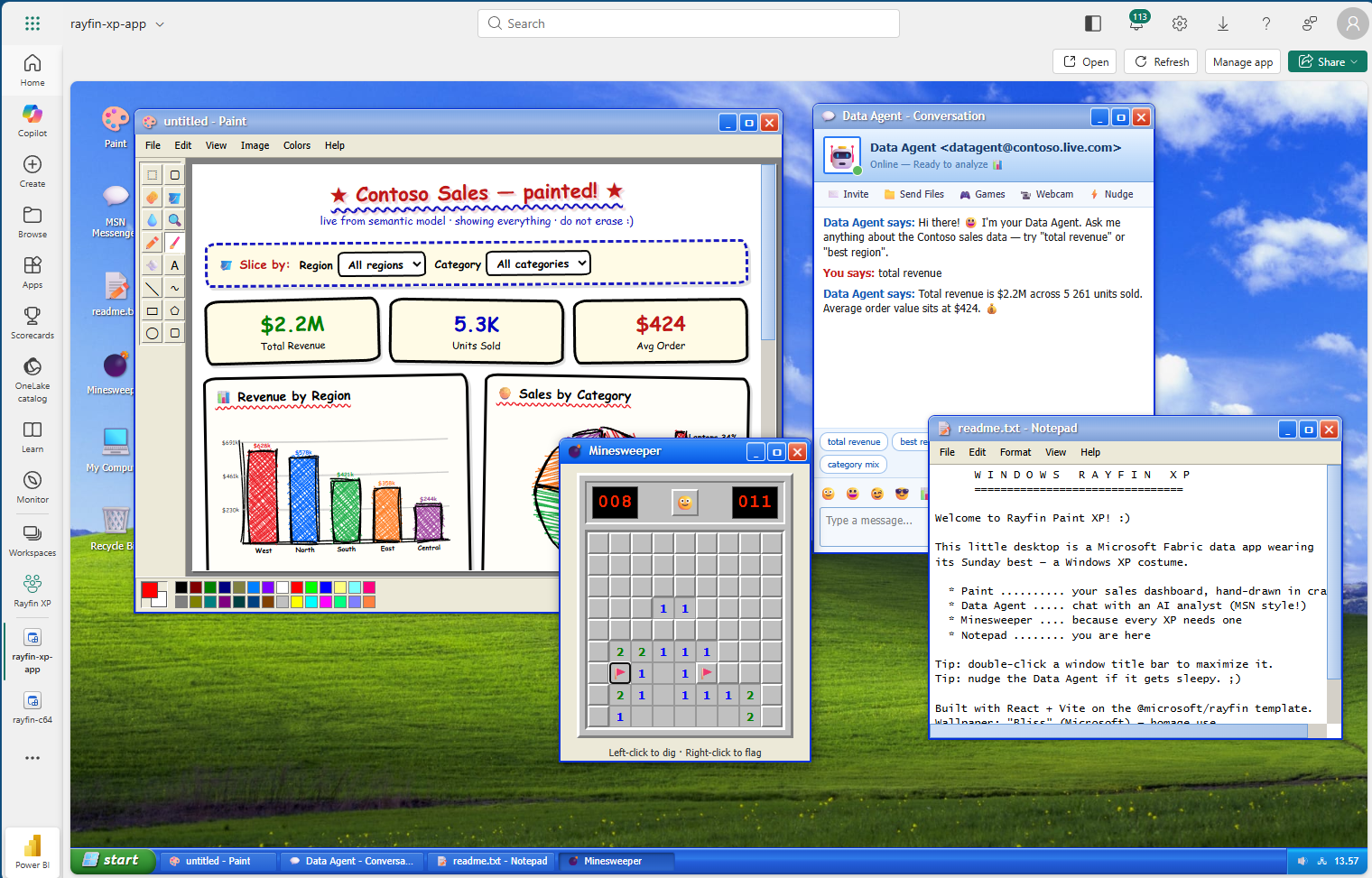
Task: Open the MSN Messenger desktop icon
Action: pos(115,210)
